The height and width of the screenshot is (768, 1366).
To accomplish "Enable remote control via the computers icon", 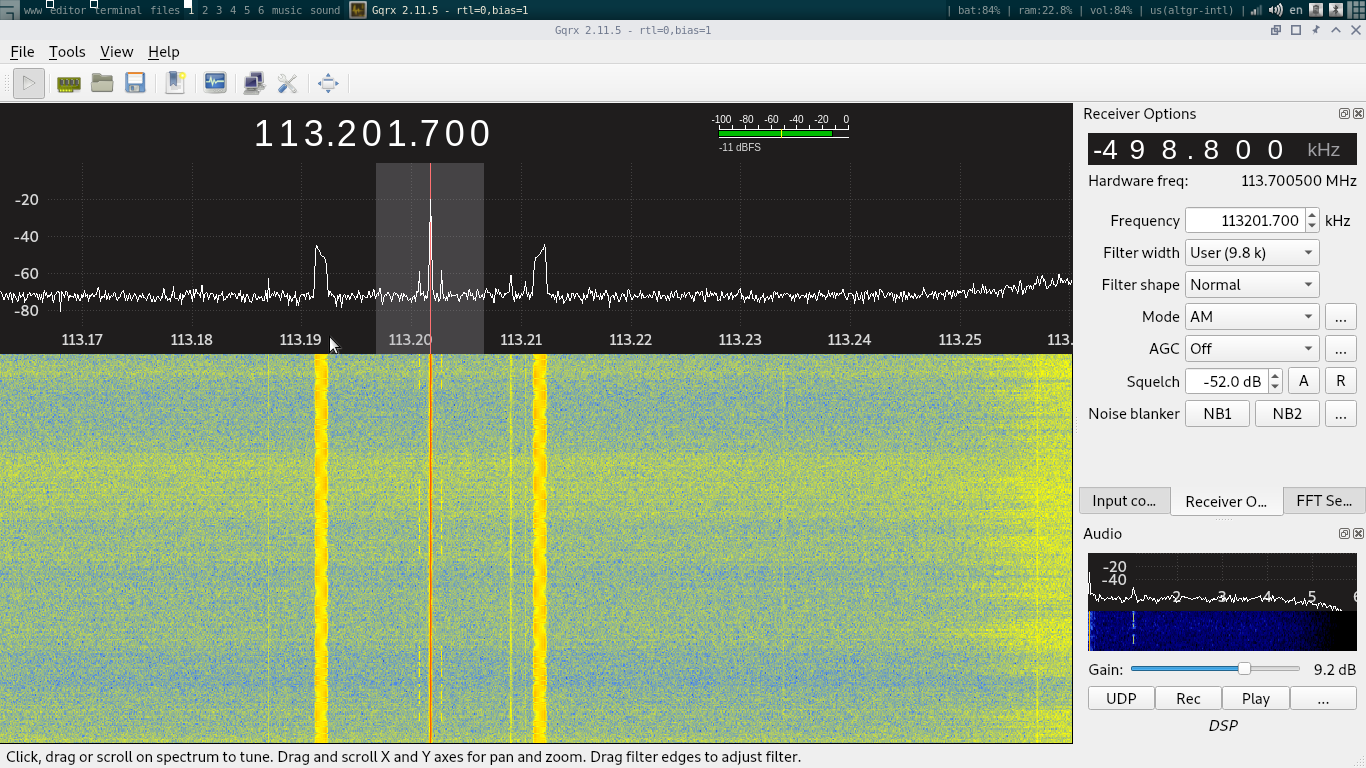I will point(253,83).
